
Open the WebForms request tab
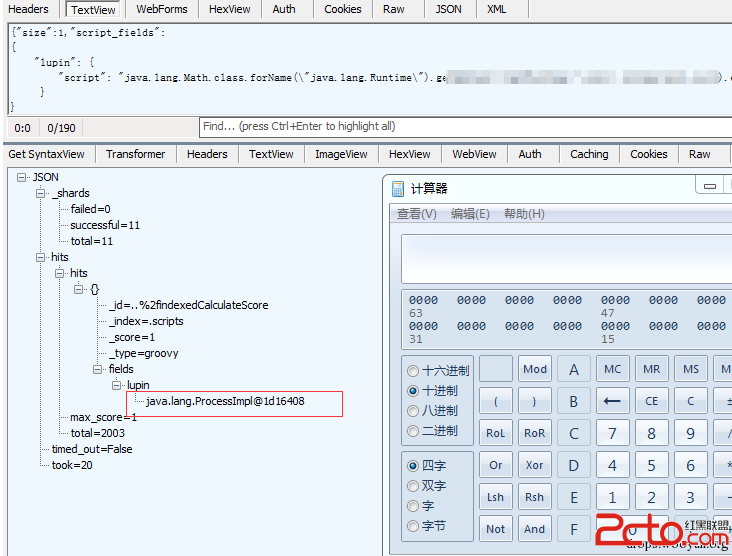click(x=162, y=9)
